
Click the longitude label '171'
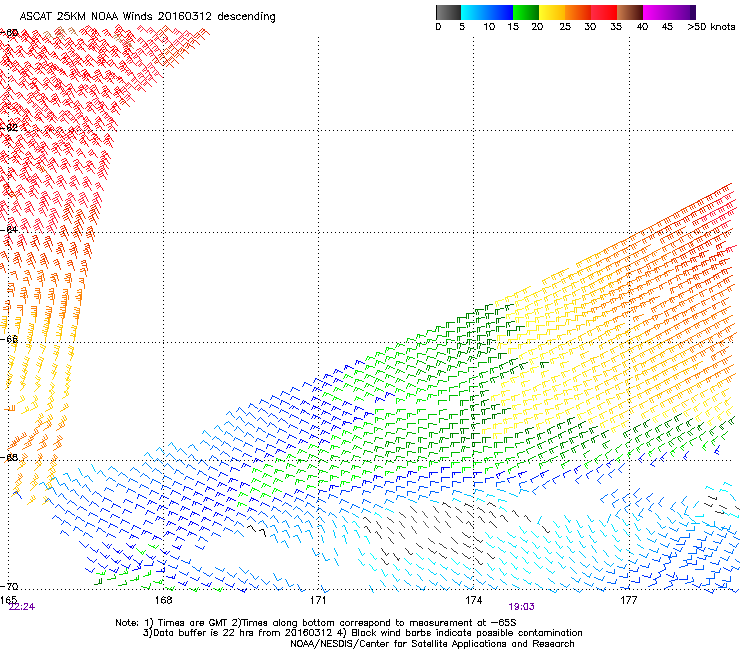pyautogui.click(x=318, y=599)
